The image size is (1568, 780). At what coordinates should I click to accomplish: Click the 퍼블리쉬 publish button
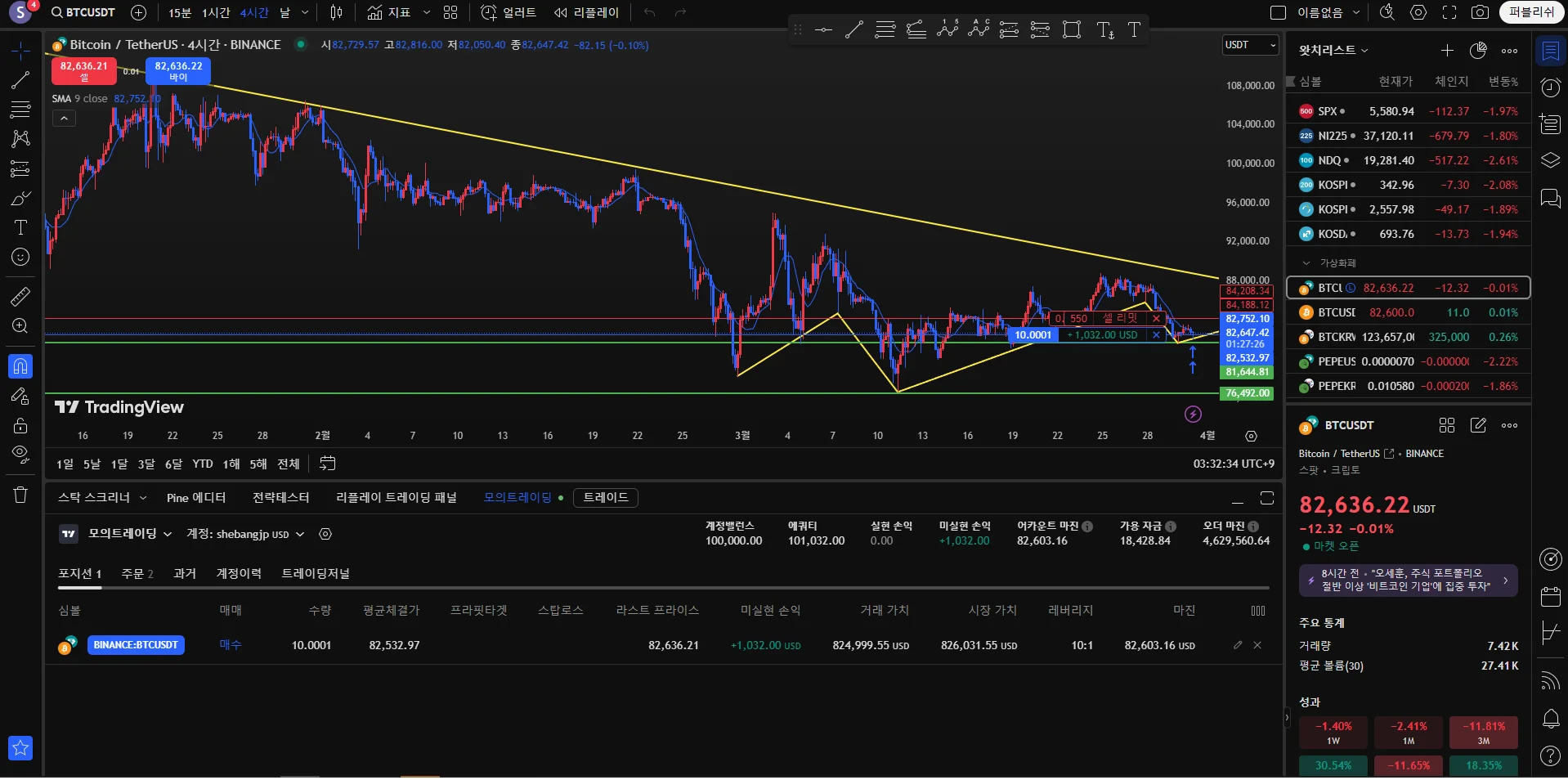[1531, 12]
